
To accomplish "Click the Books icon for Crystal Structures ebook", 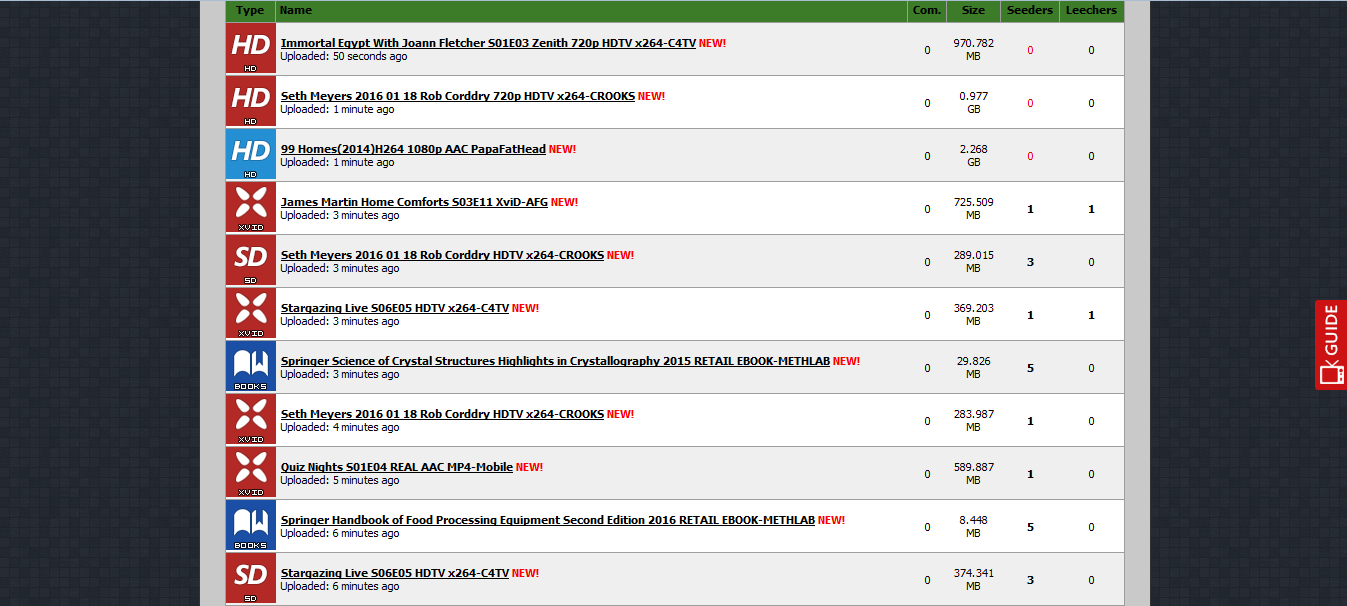I will [251, 366].
